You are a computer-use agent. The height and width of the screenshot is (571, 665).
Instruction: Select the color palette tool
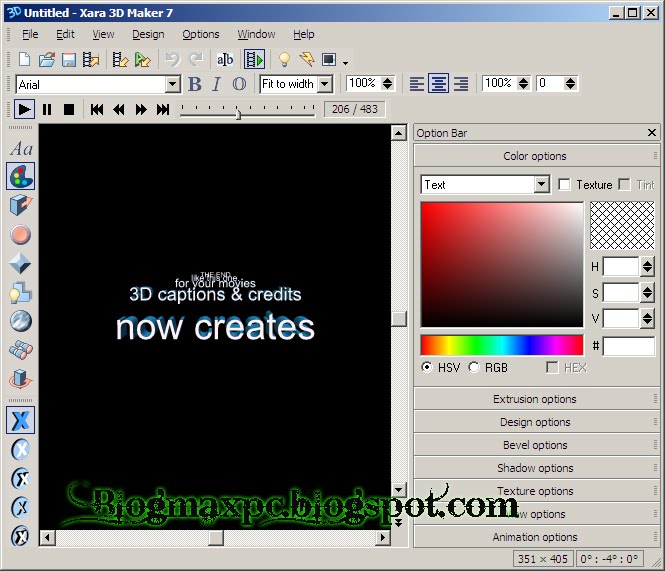click(21, 176)
